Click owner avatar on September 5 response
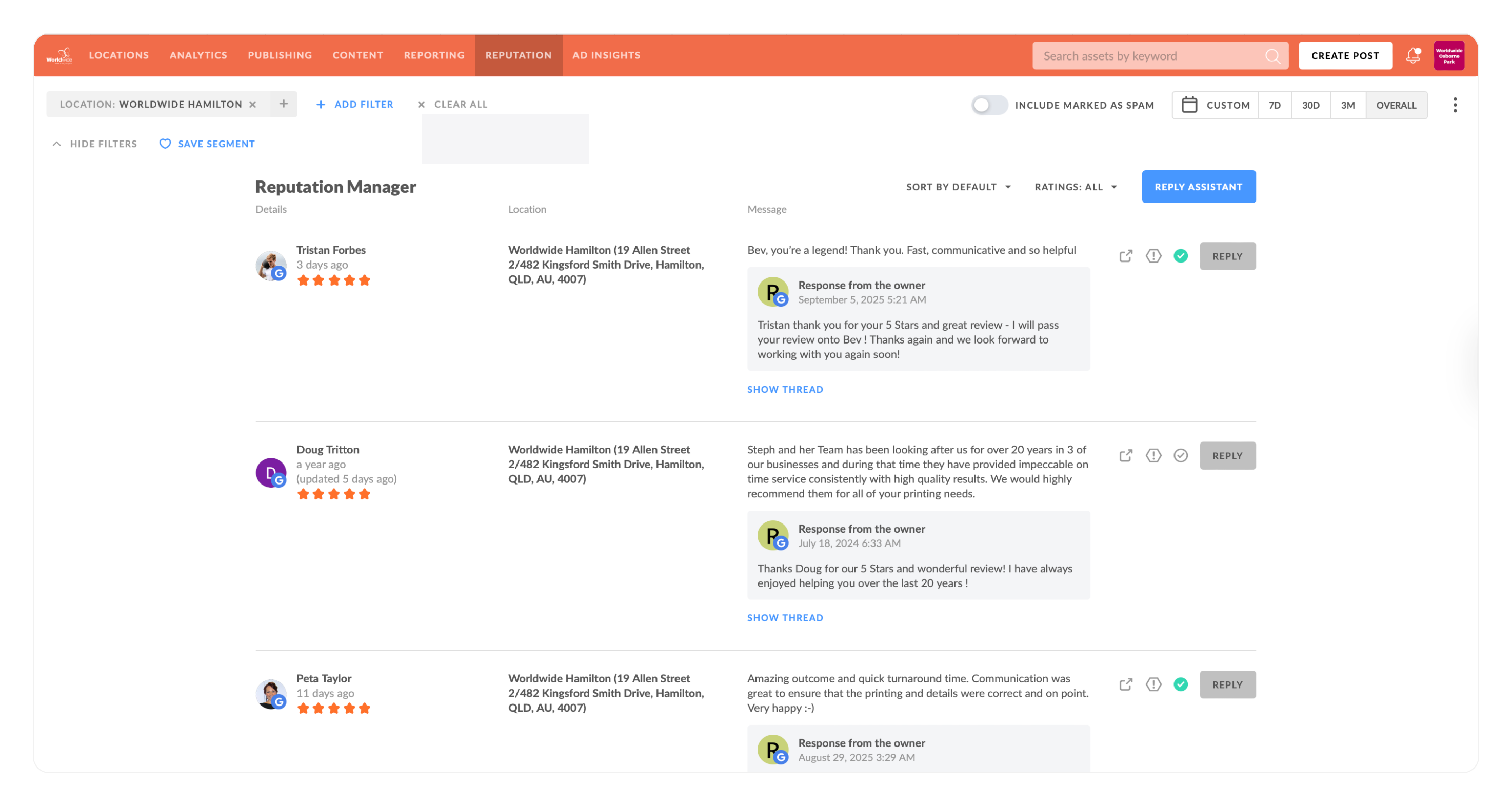 pos(772,292)
